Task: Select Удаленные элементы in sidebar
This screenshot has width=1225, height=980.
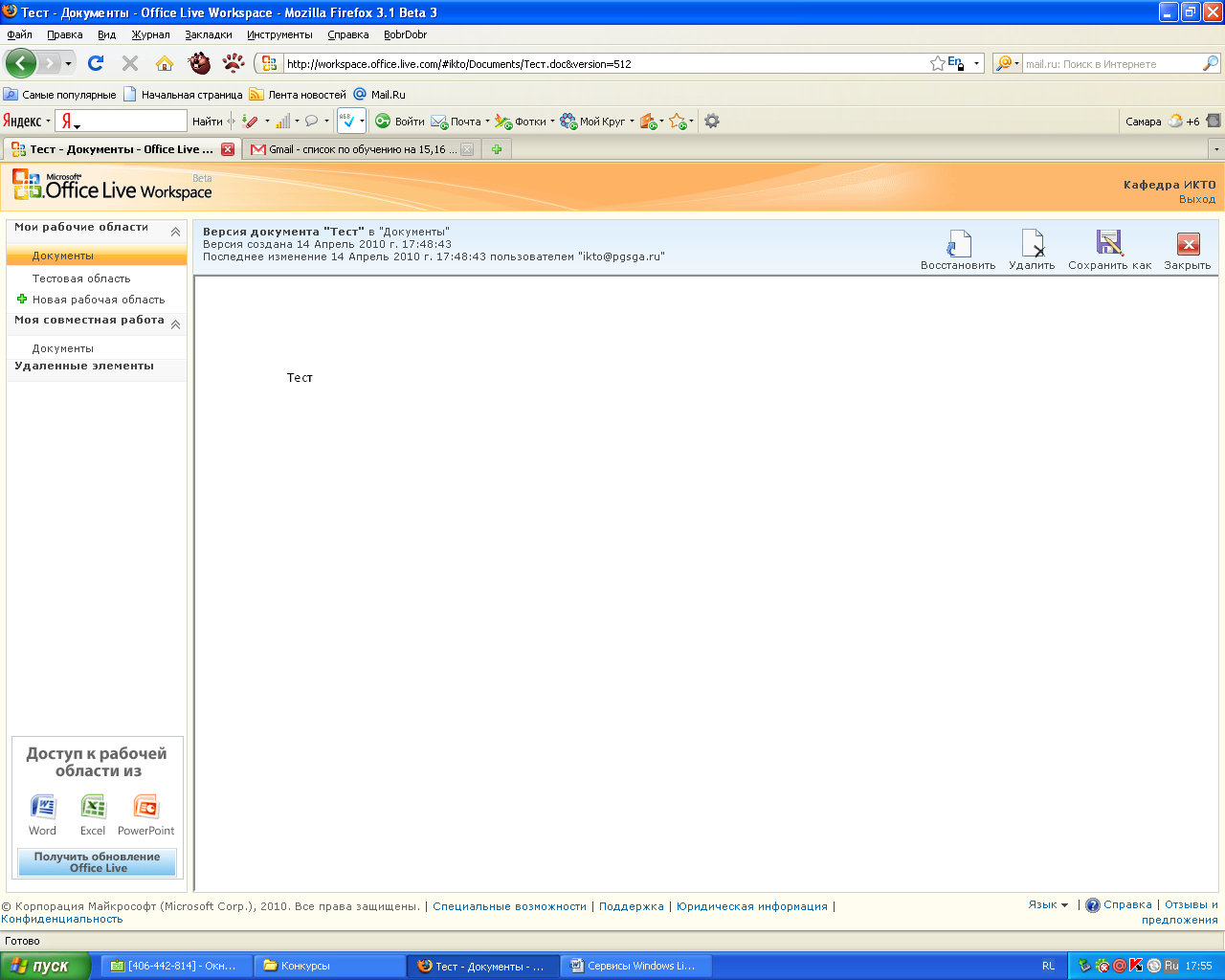Action: 84,366
